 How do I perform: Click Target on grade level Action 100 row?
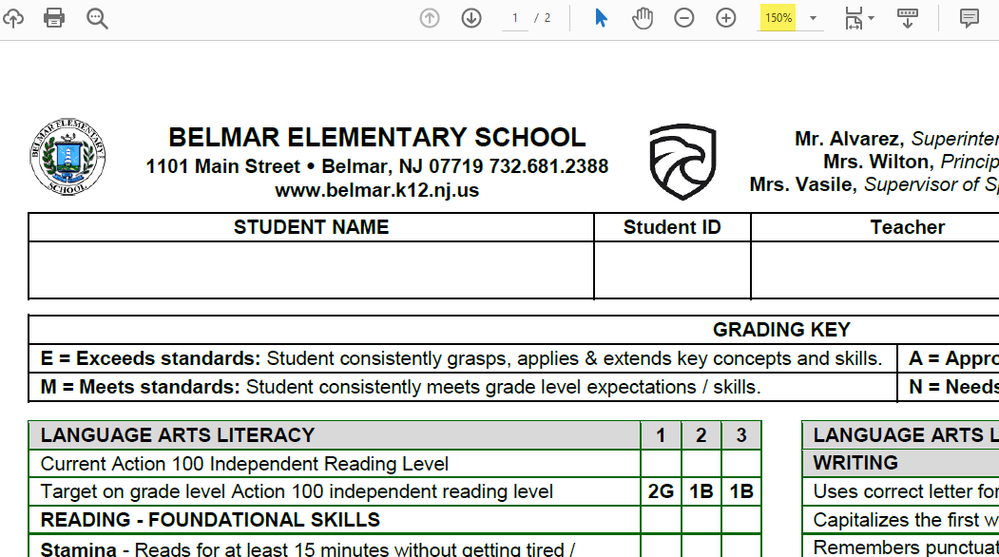pos(334,492)
